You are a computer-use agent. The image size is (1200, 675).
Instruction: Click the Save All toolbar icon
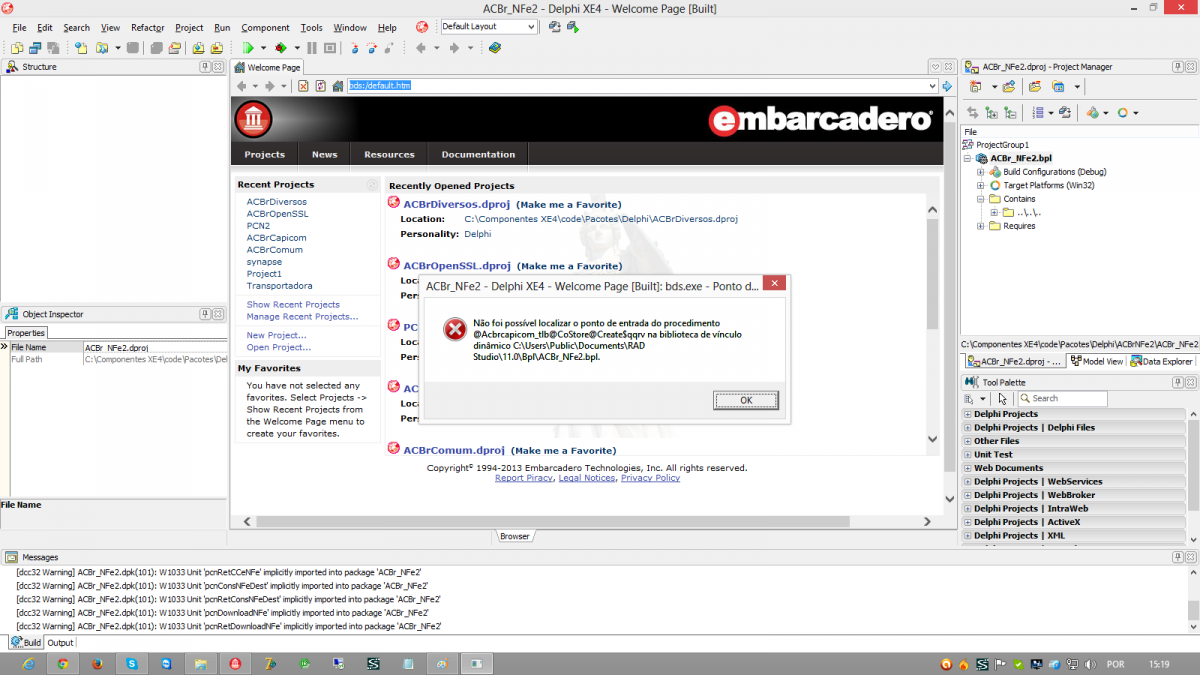(157, 48)
